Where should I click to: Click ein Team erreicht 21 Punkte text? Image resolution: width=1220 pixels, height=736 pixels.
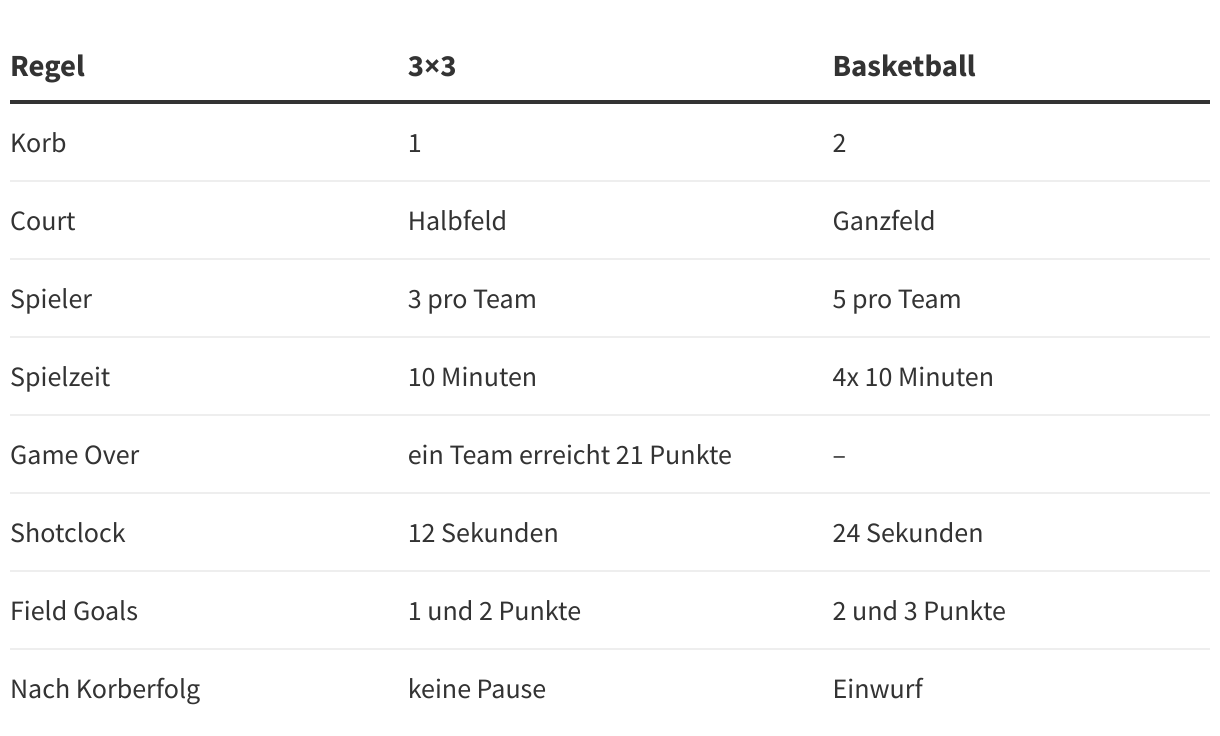(x=570, y=455)
